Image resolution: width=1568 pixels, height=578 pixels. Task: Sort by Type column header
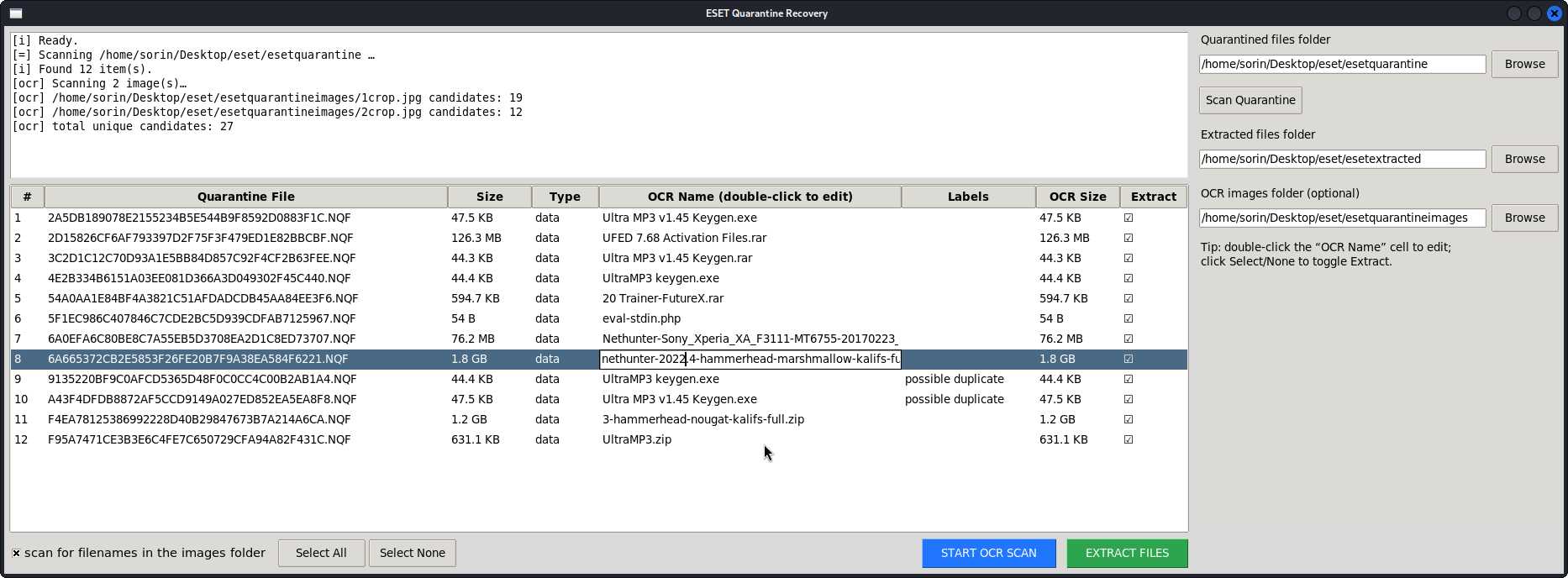(565, 197)
